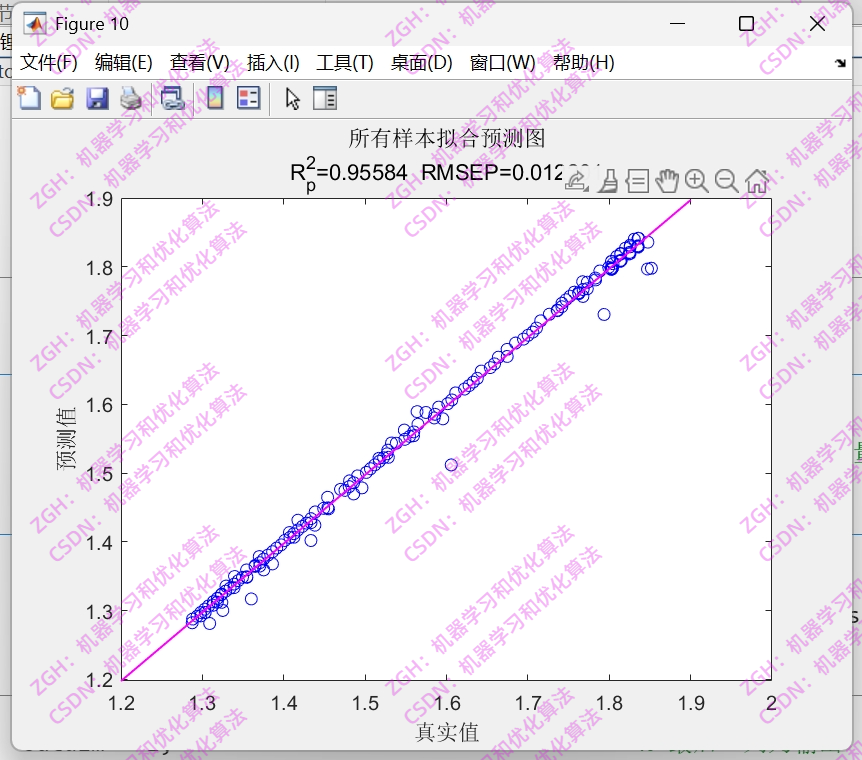The image size is (862, 760).
Task: Insert colorbar using toolbar icon
Action: tap(215, 98)
